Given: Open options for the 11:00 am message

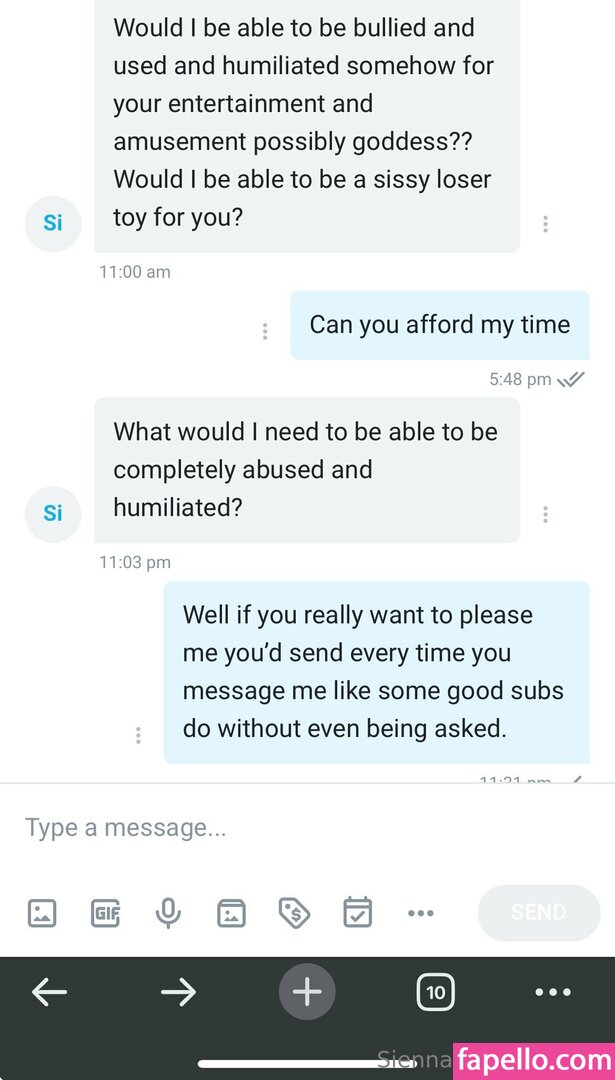Looking at the screenshot, I should click(545, 224).
